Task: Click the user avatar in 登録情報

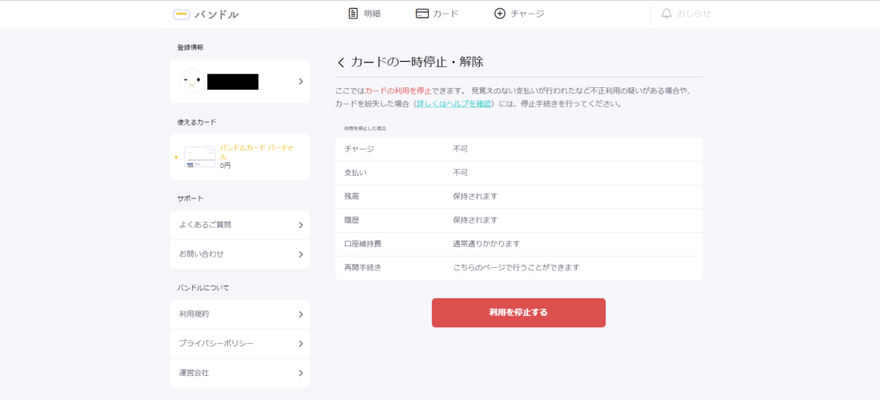Action: click(191, 81)
